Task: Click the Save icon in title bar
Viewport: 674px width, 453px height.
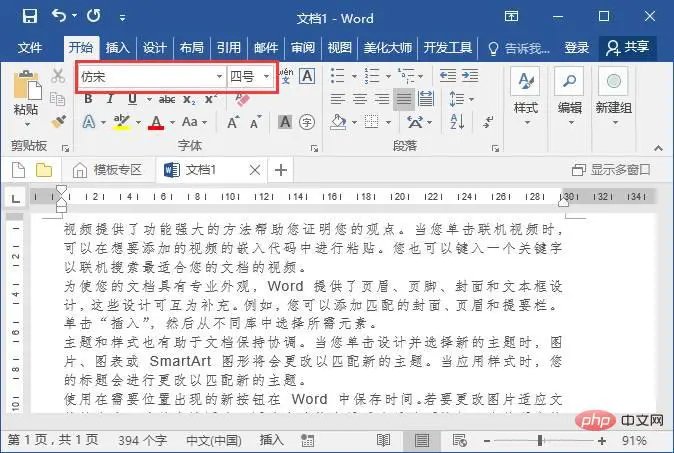Action: [30, 17]
